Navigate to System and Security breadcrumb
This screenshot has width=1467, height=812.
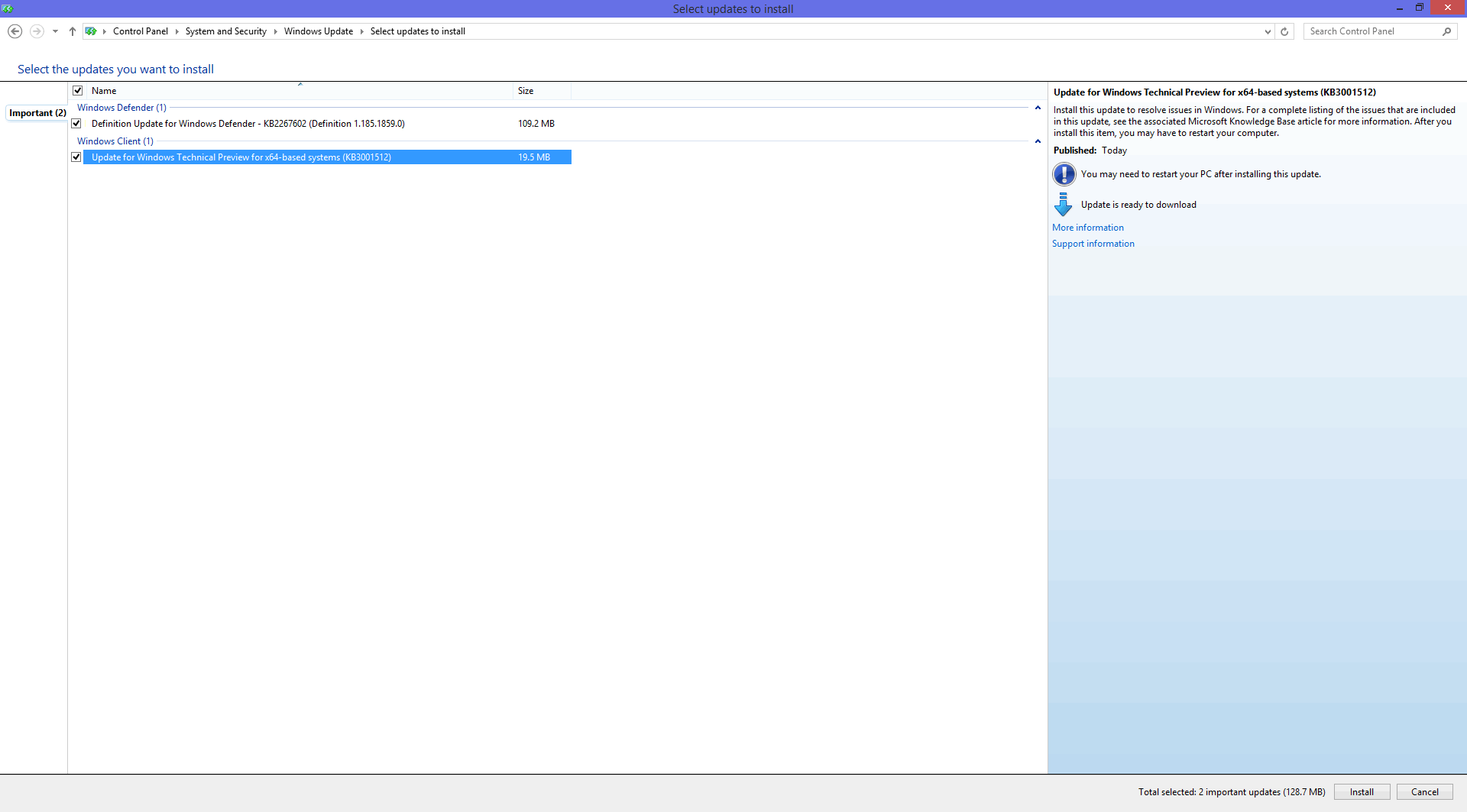click(x=226, y=31)
